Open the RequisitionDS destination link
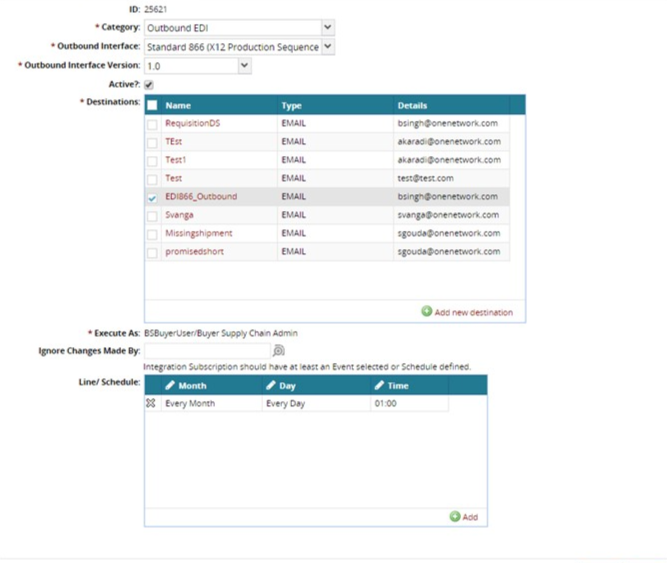The width and height of the screenshot is (667, 563). pyautogui.click(x=193, y=123)
